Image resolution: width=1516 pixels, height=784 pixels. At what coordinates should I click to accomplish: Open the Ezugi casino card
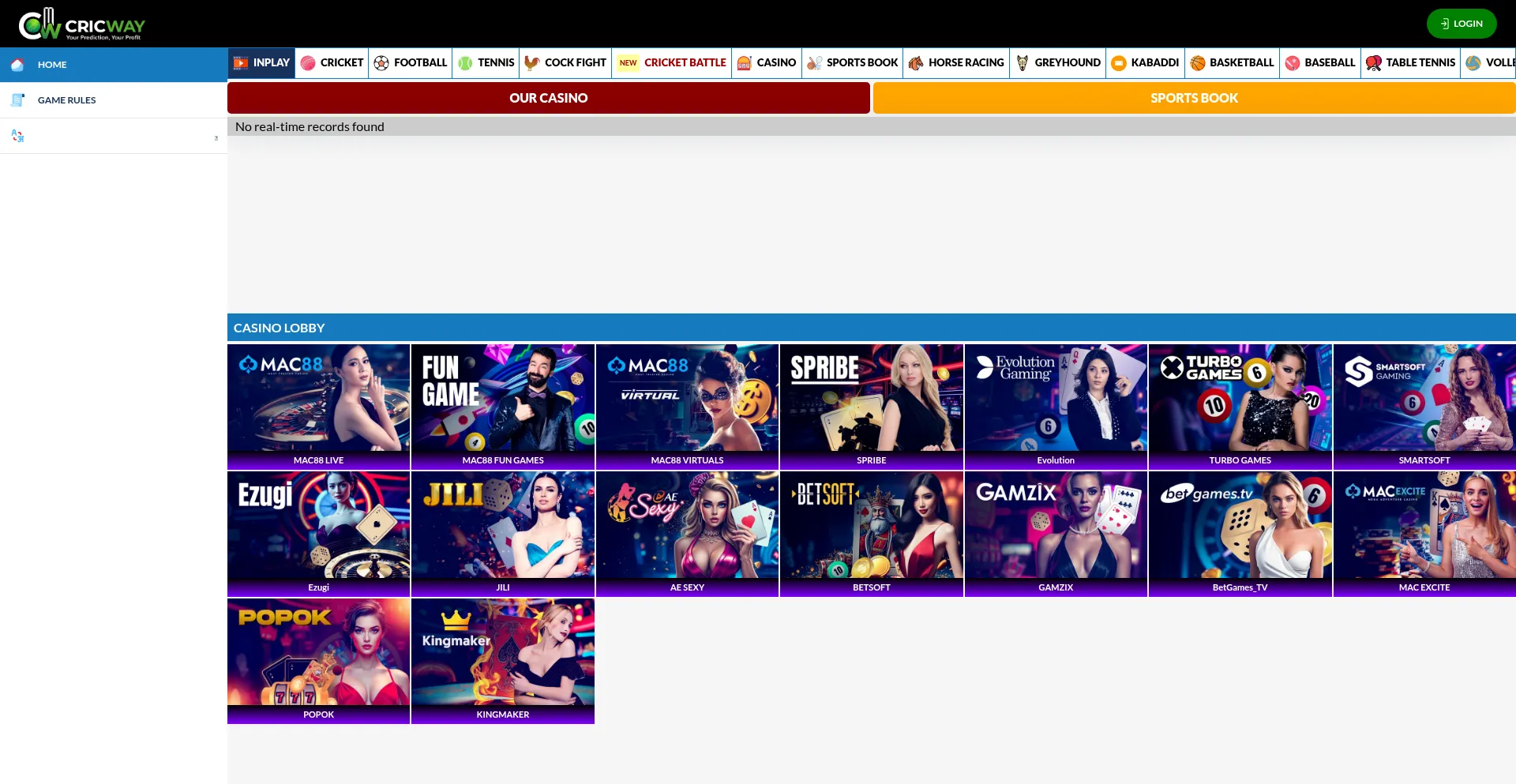319,534
